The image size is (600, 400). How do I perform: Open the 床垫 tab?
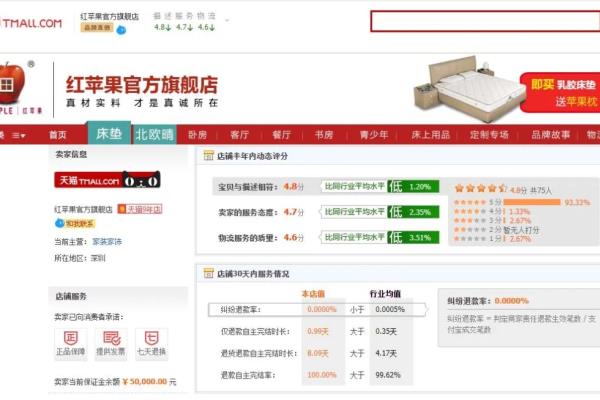point(109,133)
